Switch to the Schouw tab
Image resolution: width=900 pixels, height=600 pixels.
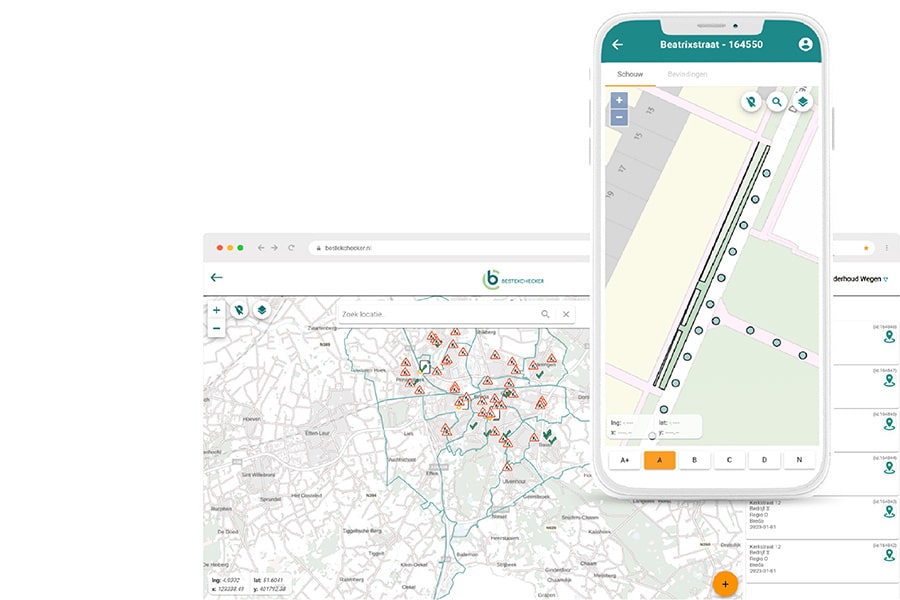630,75
